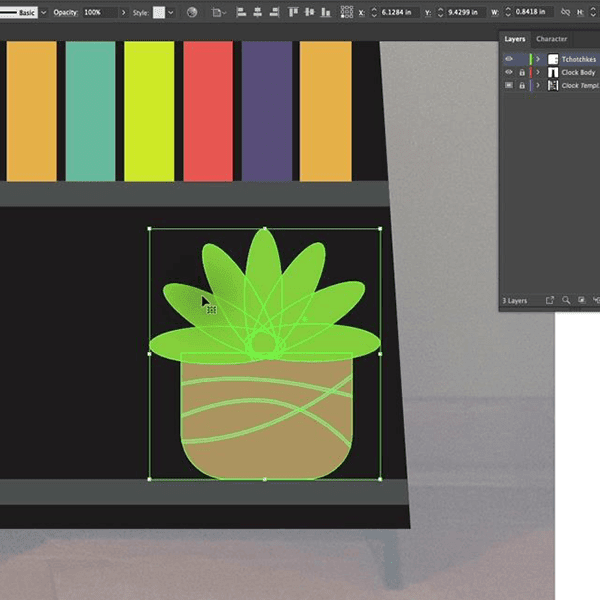Click the Constrain Width and Height link icon
600x600 pixels.
[566, 12]
